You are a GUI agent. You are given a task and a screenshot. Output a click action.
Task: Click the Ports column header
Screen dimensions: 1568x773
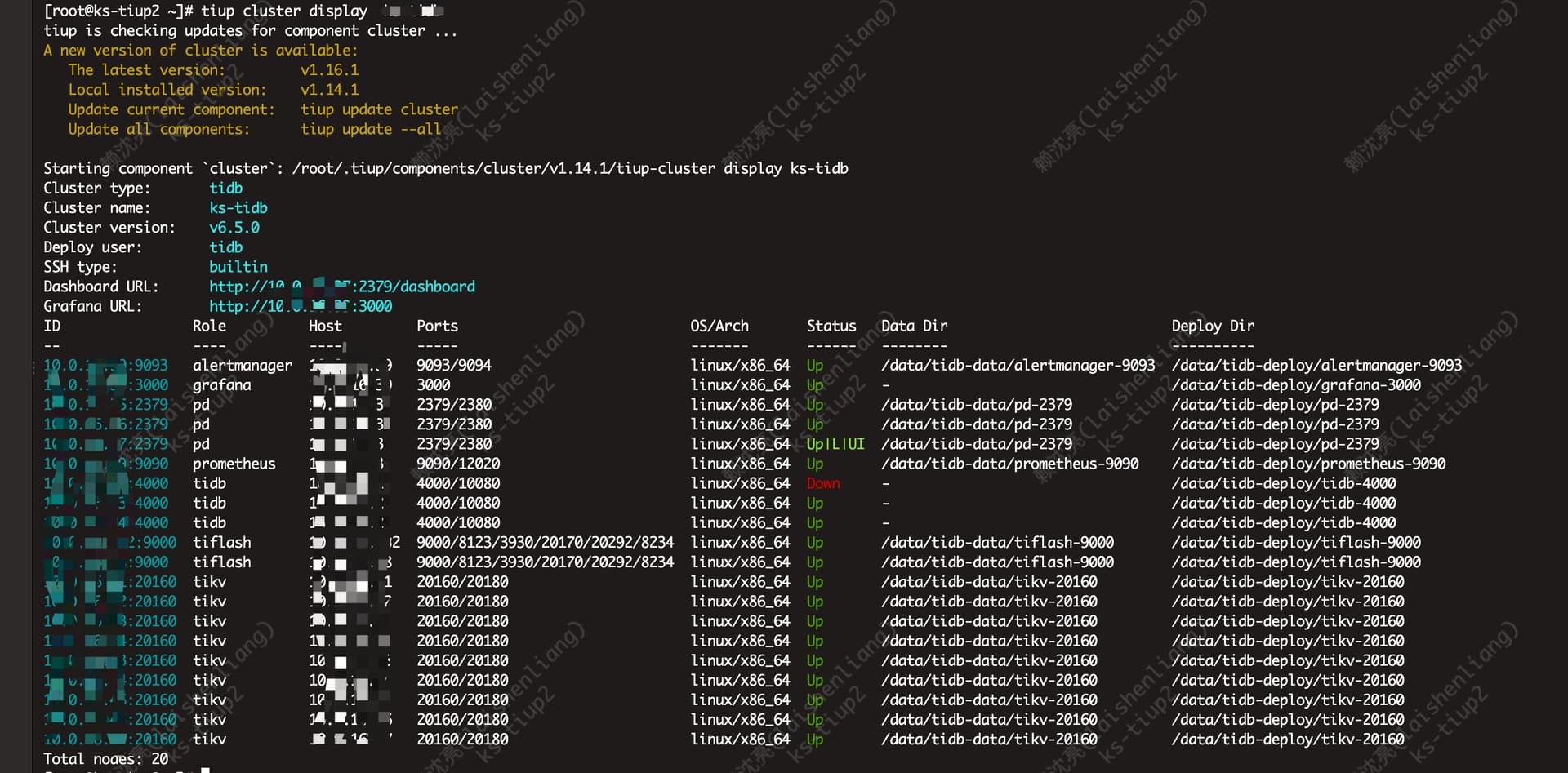437,326
